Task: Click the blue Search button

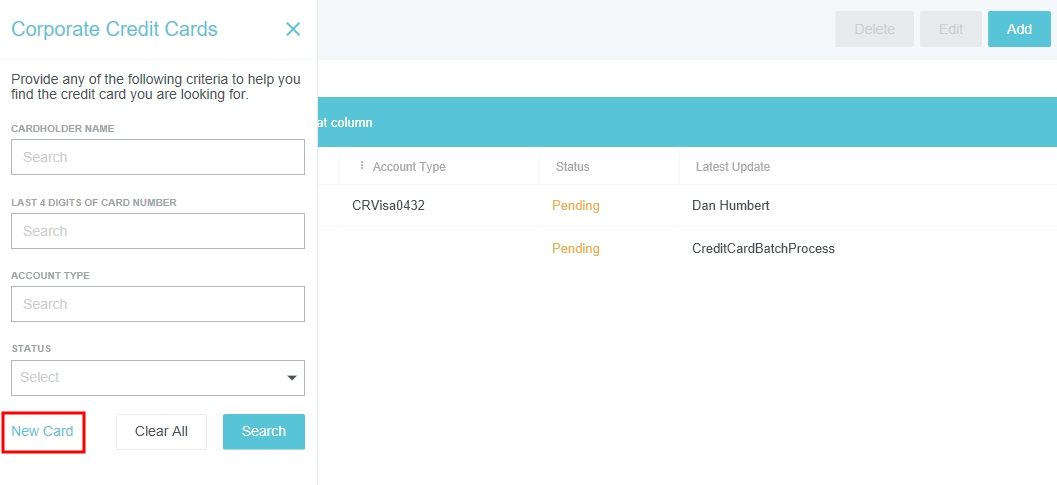Action: pyautogui.click(x=263, y=431)
